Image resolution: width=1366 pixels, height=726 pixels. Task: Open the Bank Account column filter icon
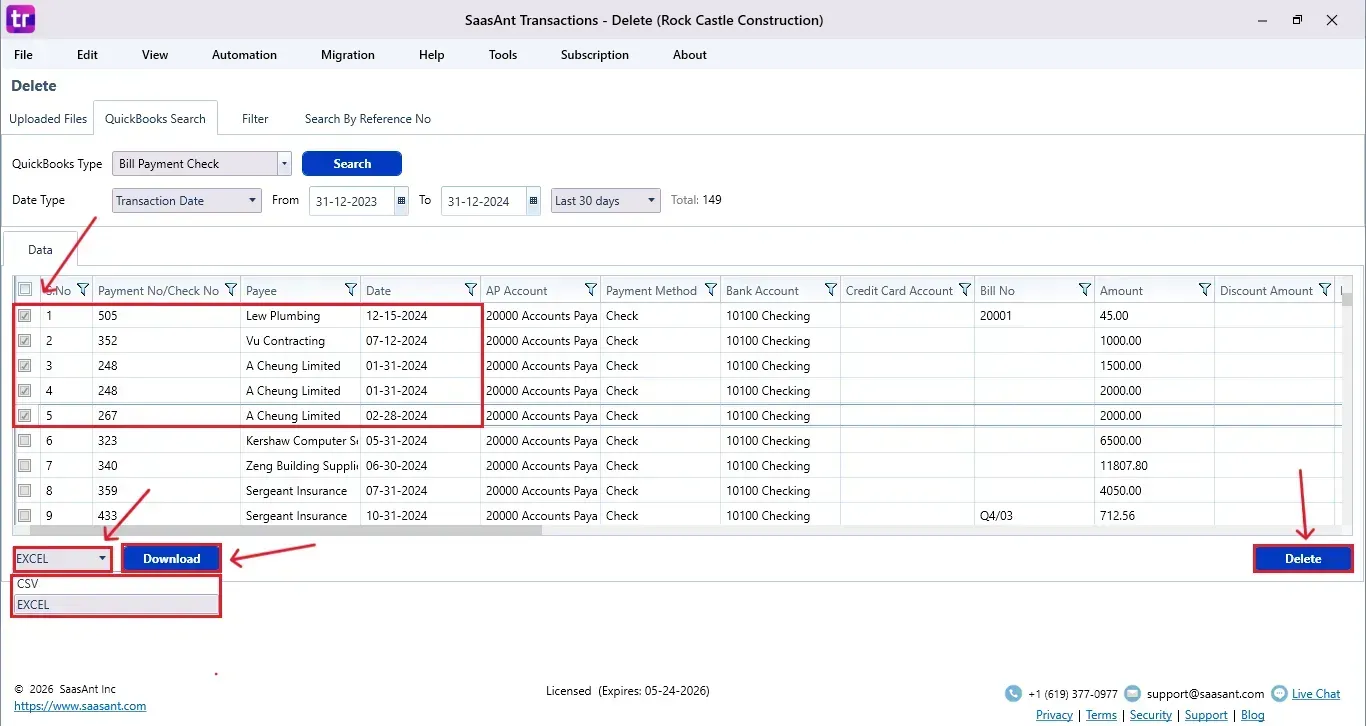831,290
